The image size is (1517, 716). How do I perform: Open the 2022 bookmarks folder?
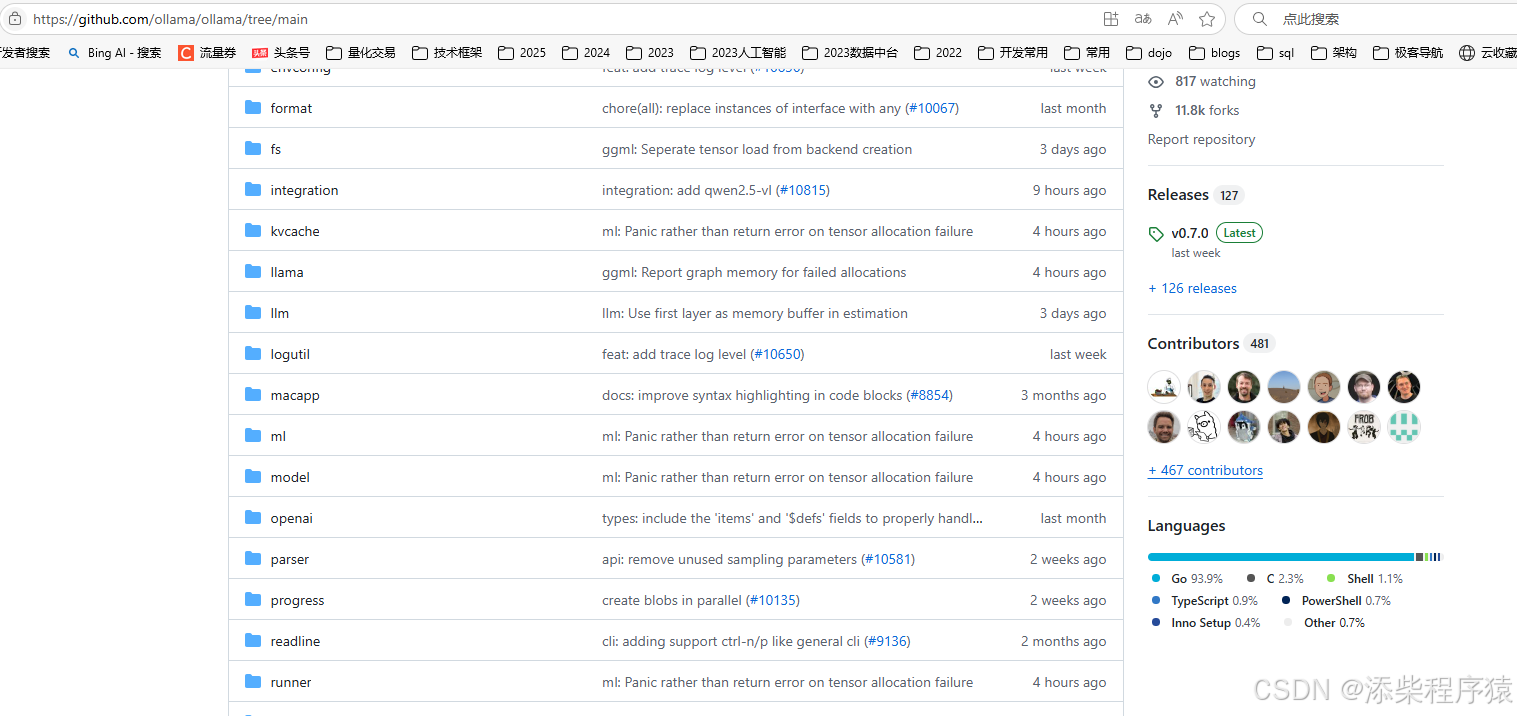[938, 53]
